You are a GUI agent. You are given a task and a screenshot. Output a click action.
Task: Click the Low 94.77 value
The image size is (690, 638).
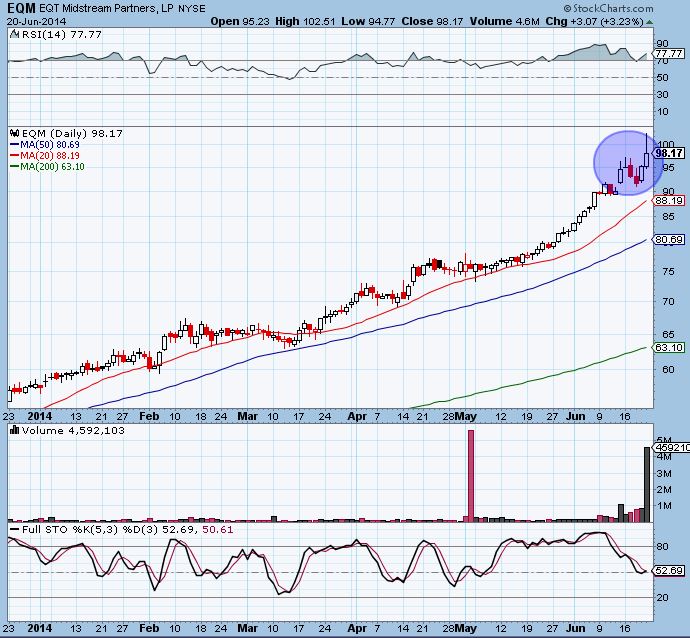tap(368, 21)
